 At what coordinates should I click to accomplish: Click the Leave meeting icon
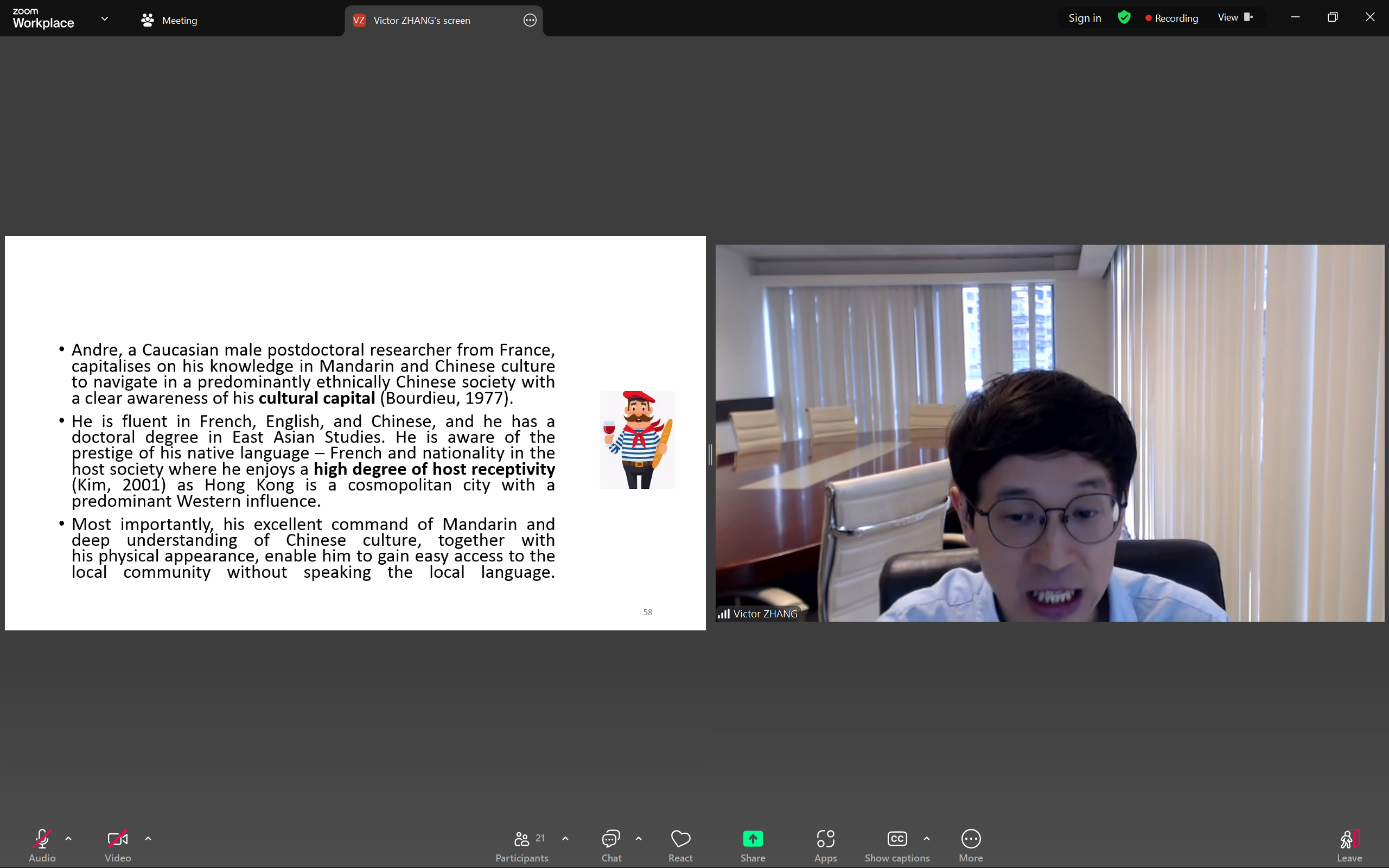1349,839
